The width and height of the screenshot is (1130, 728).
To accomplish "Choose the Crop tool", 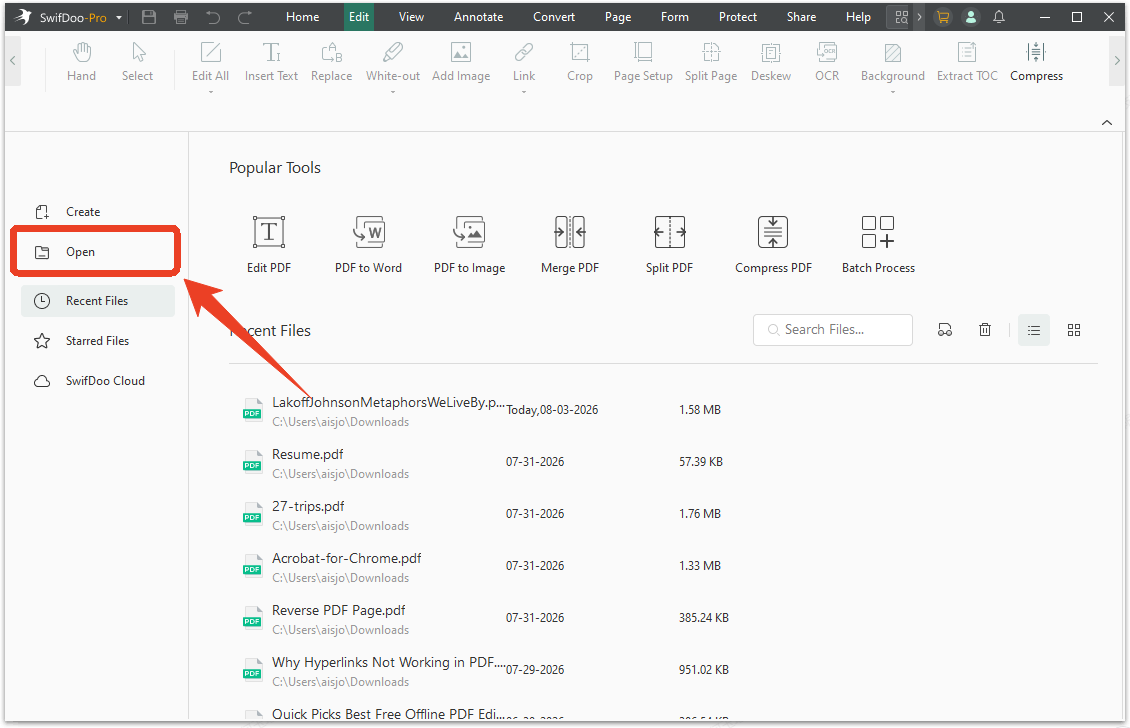I will point(579,62).
